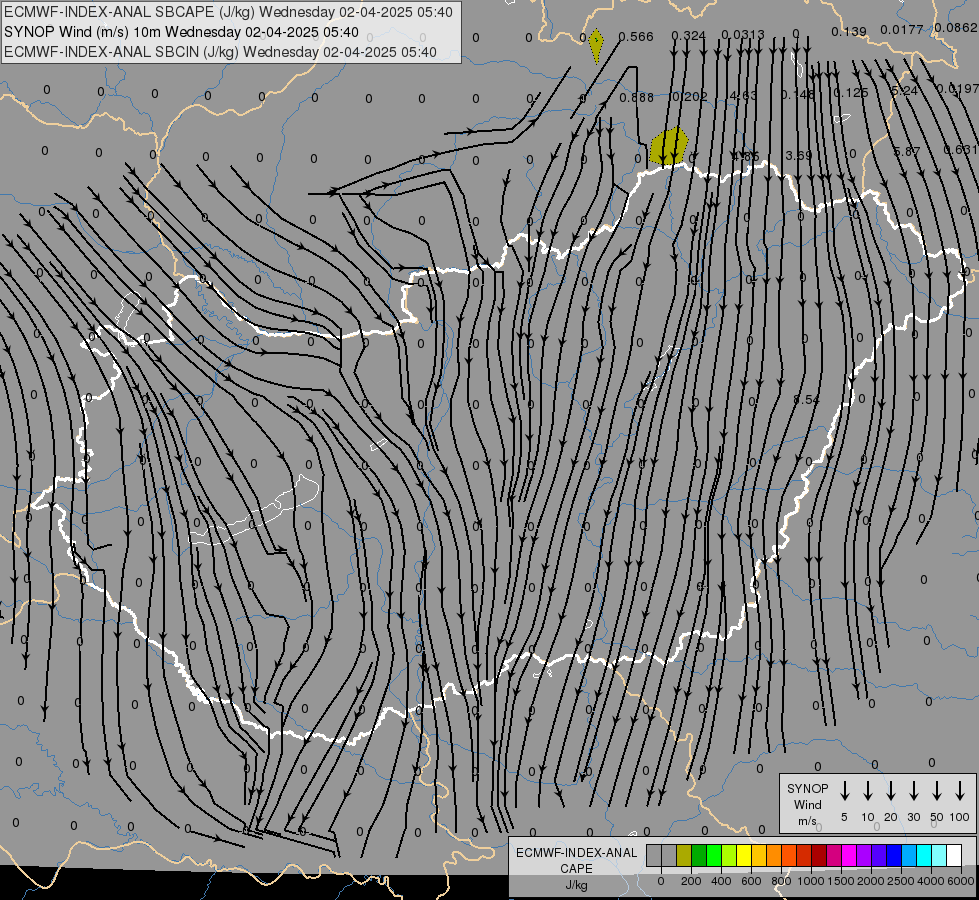Image resolution: width=979 pixels, height=900 pixels.
Task: Click the 5.87 CAPE value
Action: coord(906,151)
